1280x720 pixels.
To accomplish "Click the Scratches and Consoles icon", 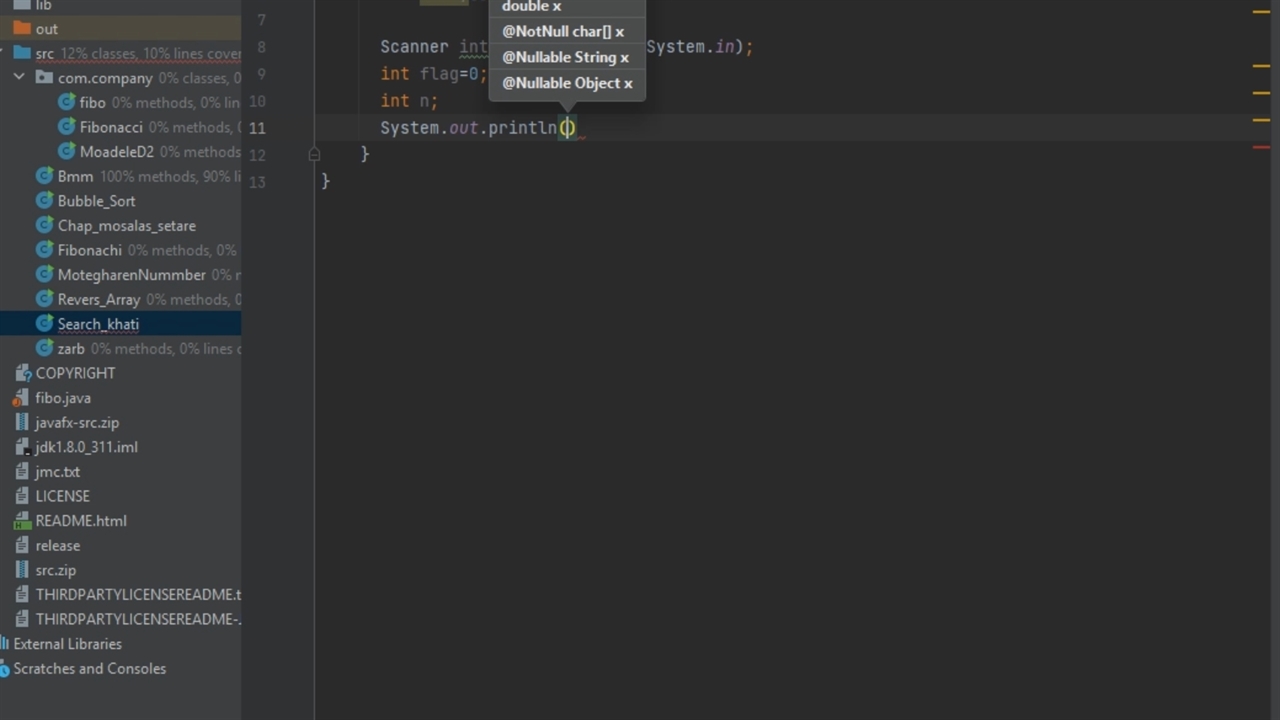I will click(4, 669).
